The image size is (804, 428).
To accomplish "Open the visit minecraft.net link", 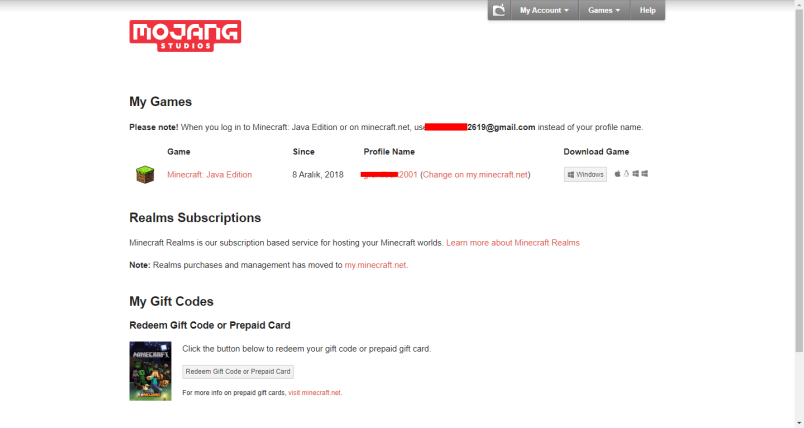I will [314, 393].
